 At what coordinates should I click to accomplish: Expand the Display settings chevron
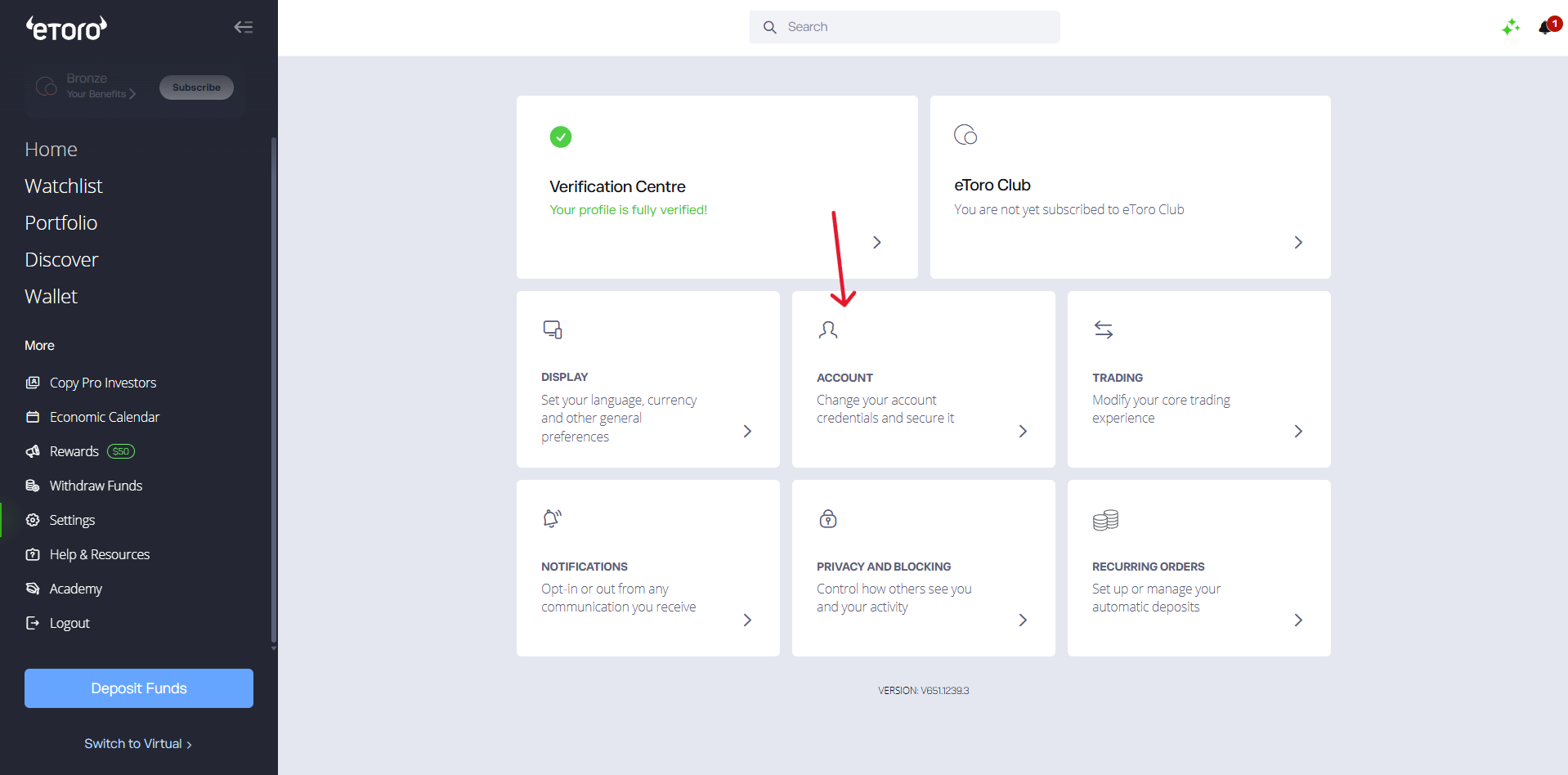747,431
